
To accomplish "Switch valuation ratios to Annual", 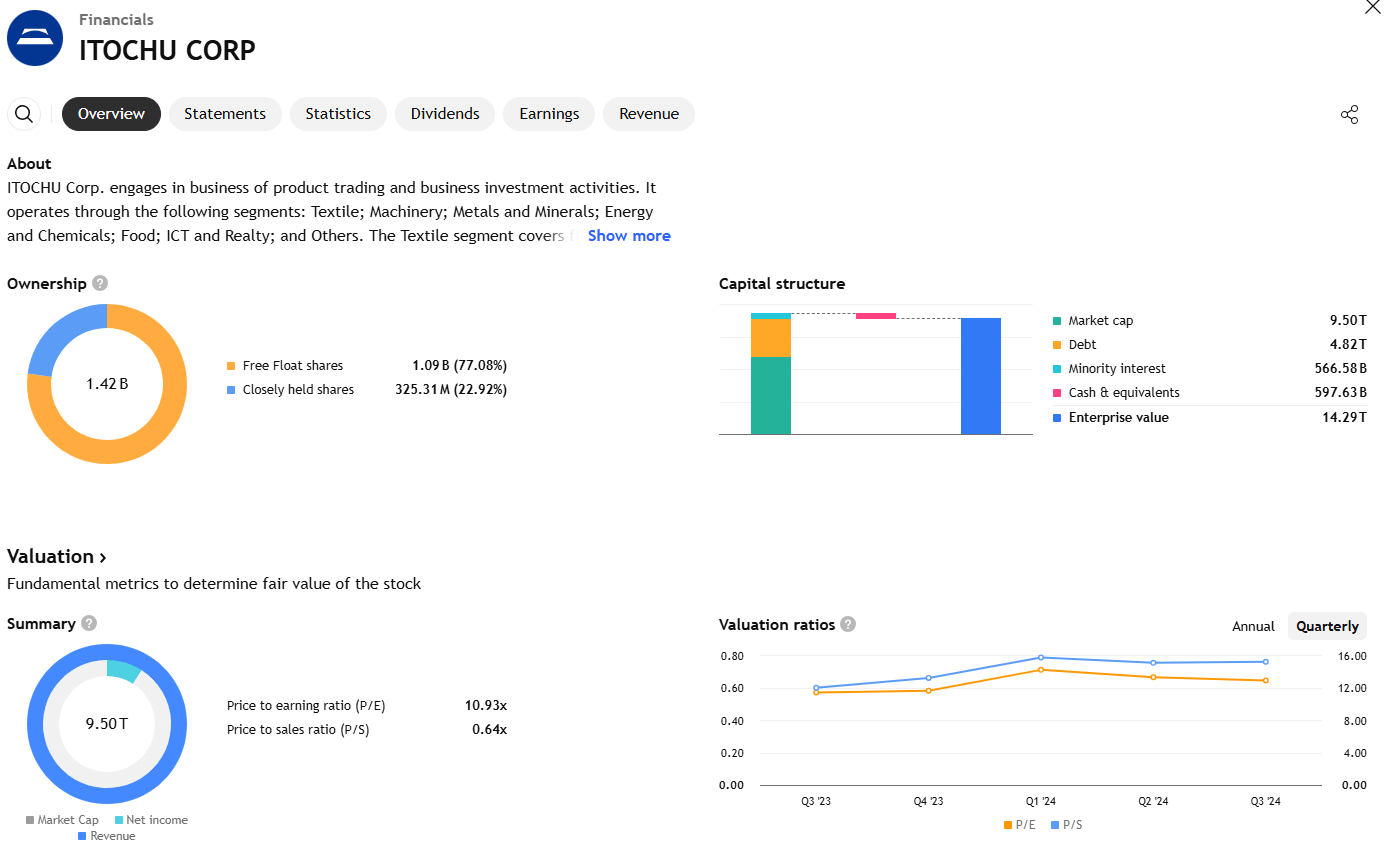I will [x=1253, y=627].
